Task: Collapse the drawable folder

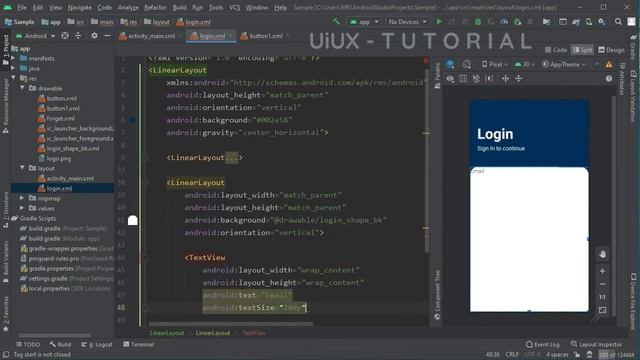Action: [22, 88]
